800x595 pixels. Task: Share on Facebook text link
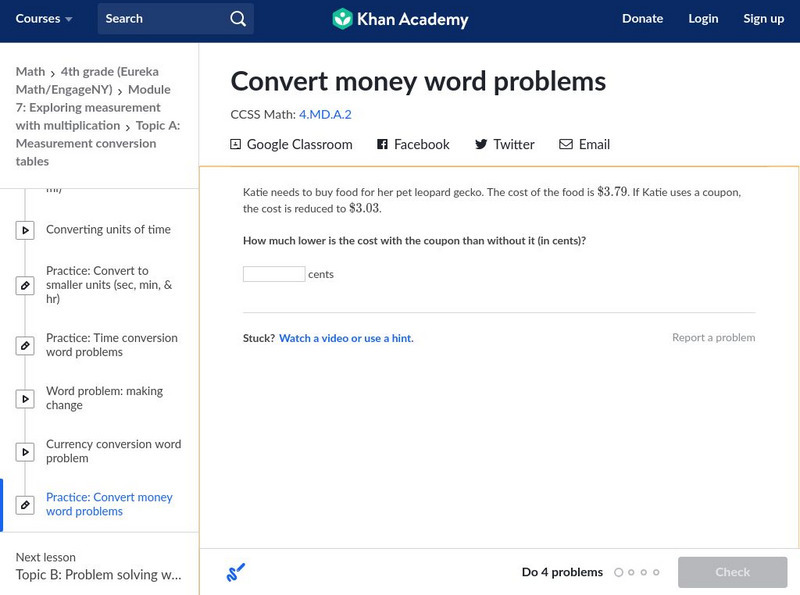422,144
